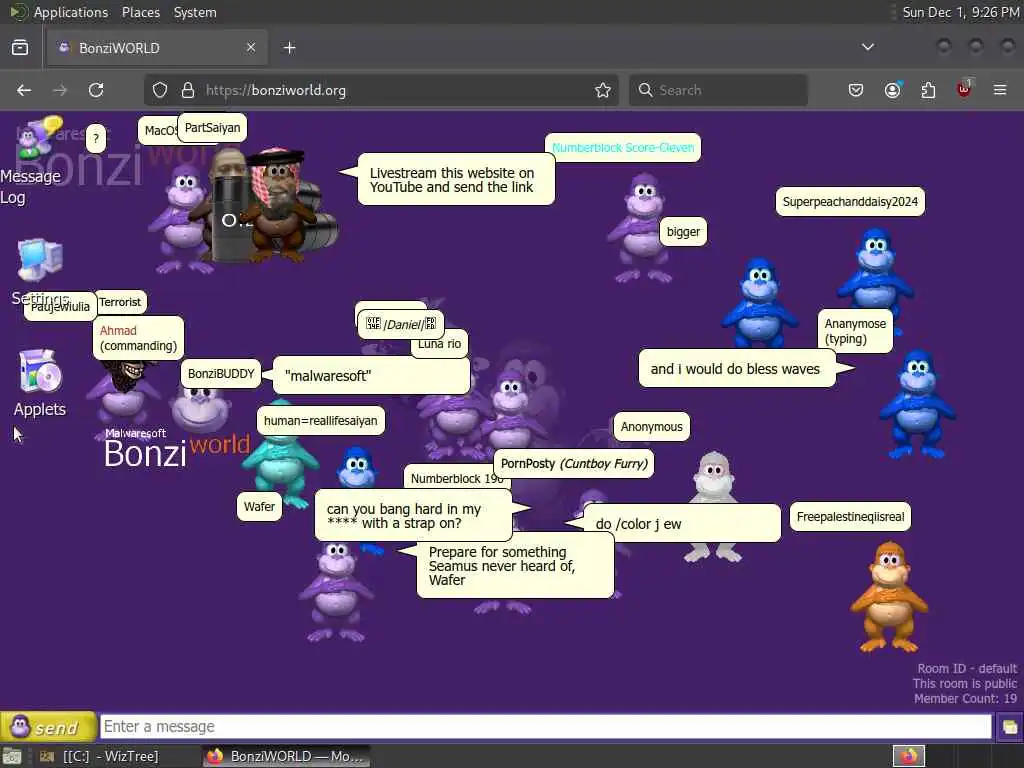Click the send button

coord(48,726)
